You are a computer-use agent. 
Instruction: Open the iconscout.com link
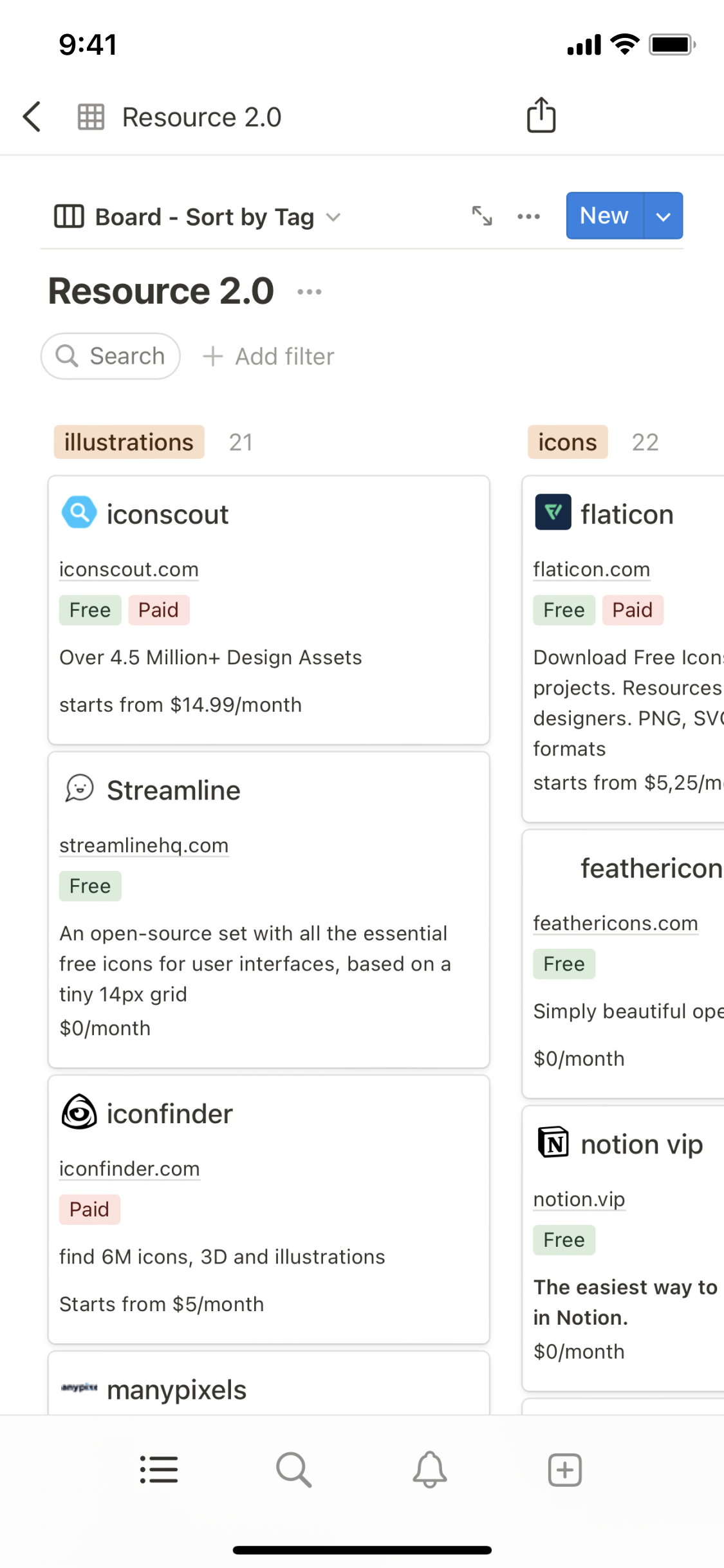[129, 570]
